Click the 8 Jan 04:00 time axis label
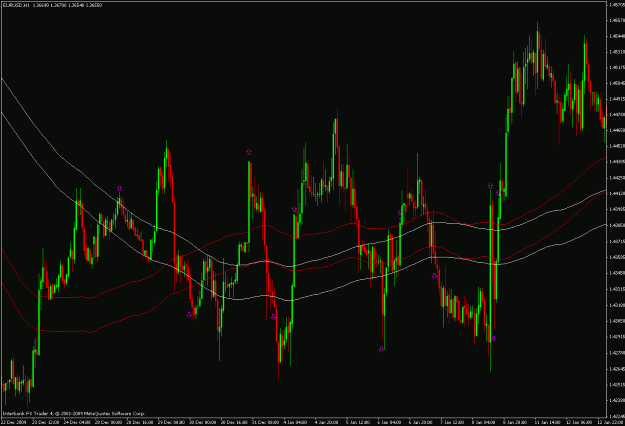This screenshot has width=625, height=426. point(484,422)
